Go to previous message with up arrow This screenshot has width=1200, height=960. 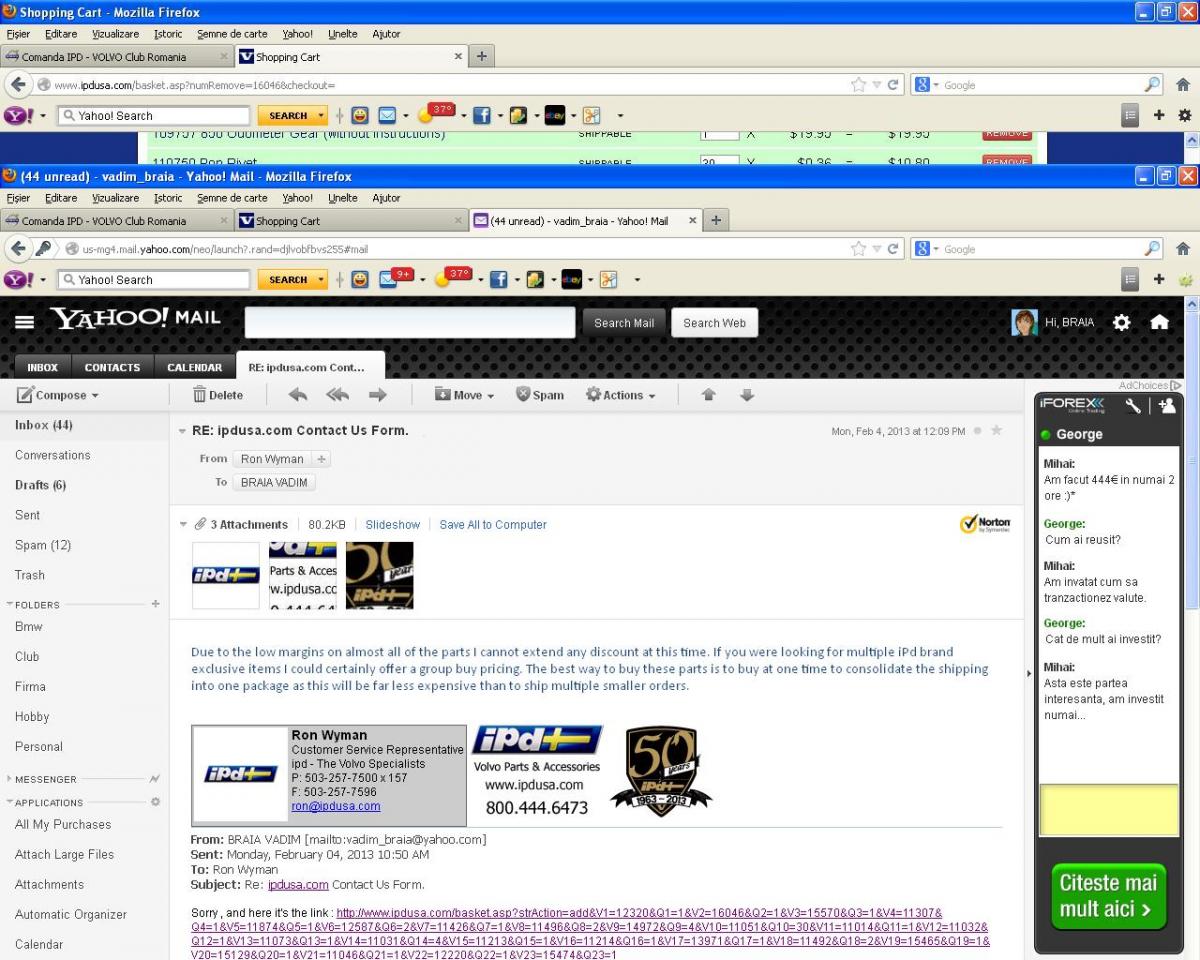[x=708, y=395]
